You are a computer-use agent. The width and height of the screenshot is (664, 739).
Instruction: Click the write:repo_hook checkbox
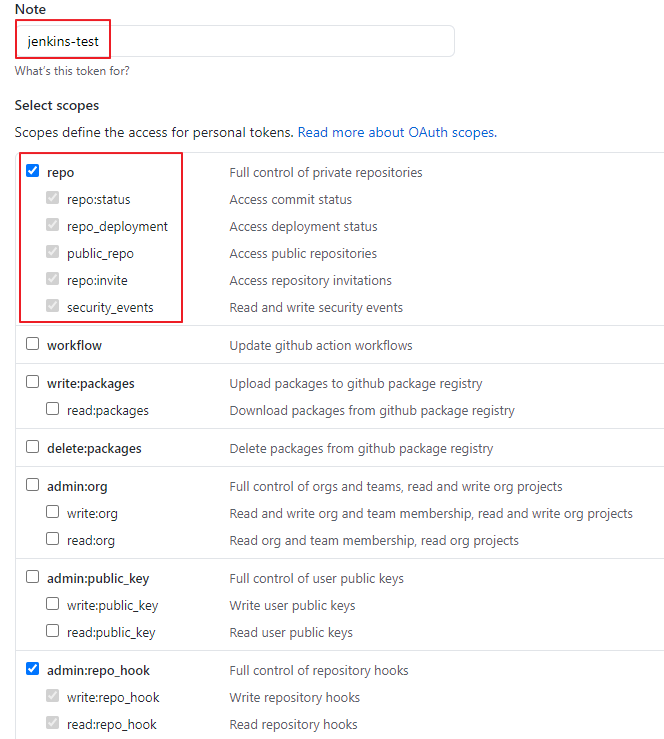(x=52, y=695)
